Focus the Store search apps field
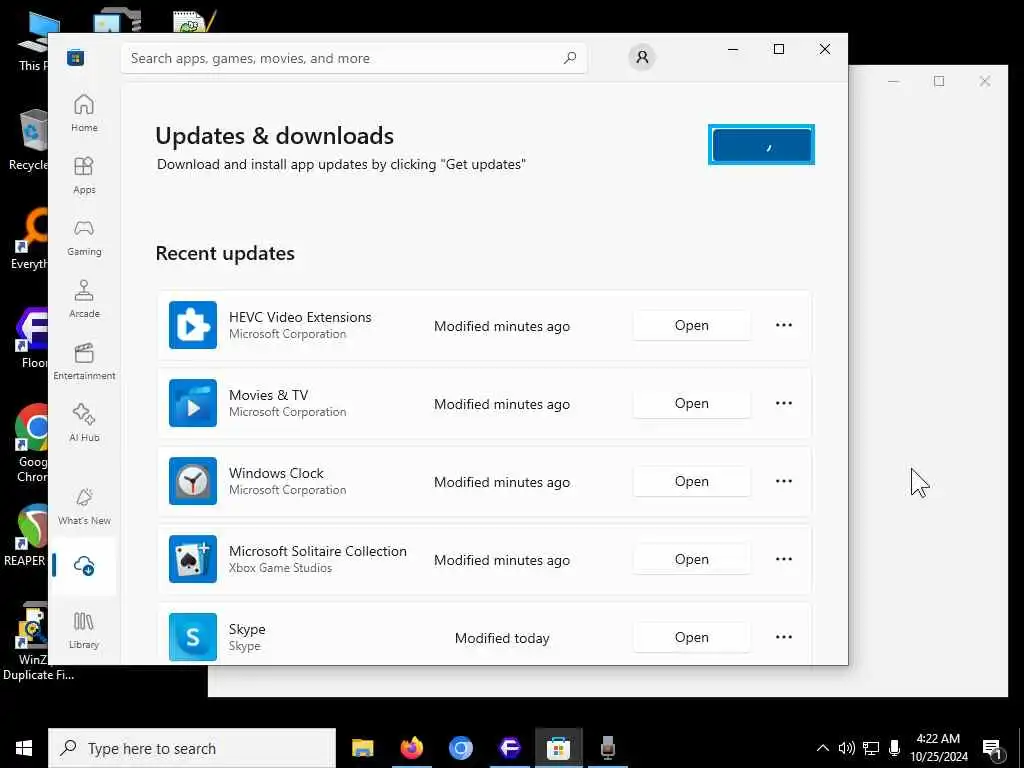1024x768 pixels. click(x=353, y=58)
